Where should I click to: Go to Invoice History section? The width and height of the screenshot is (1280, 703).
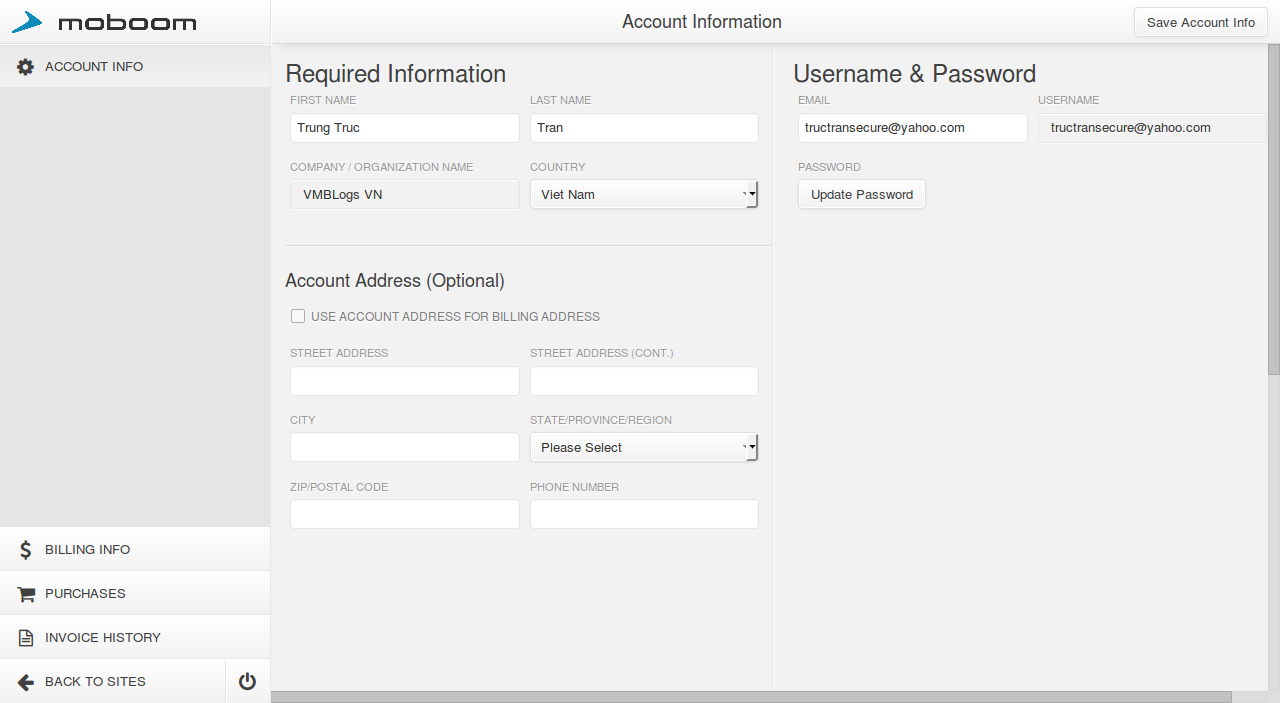pos(103,638)
